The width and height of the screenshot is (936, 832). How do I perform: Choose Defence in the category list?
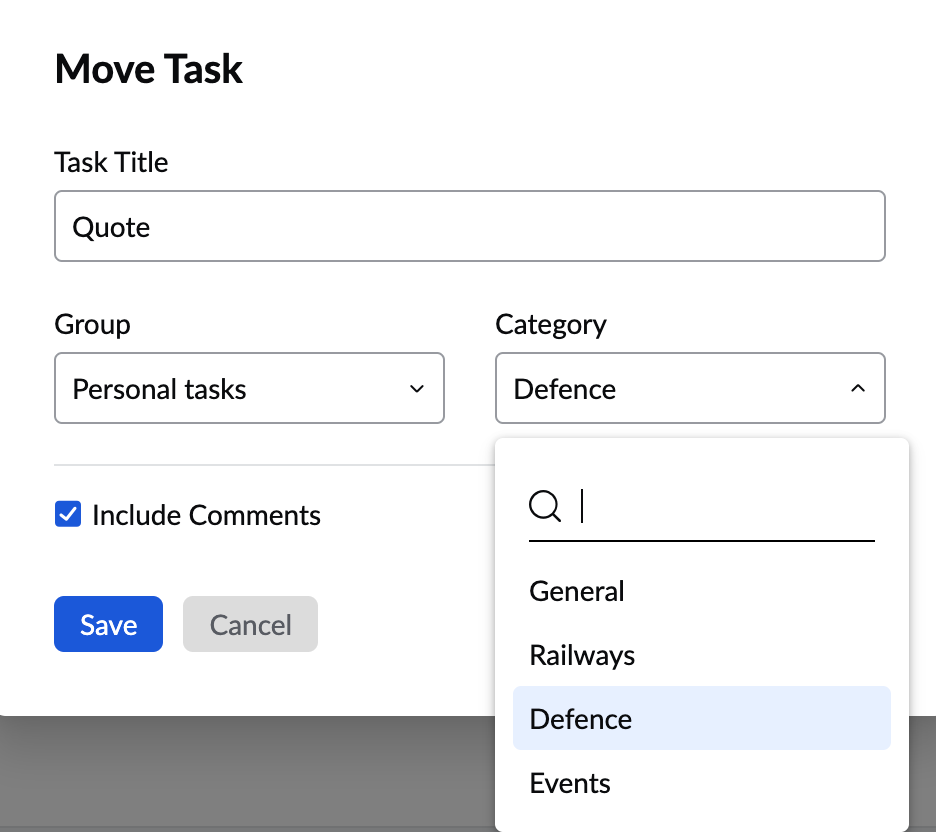click(x=701, y=718)
